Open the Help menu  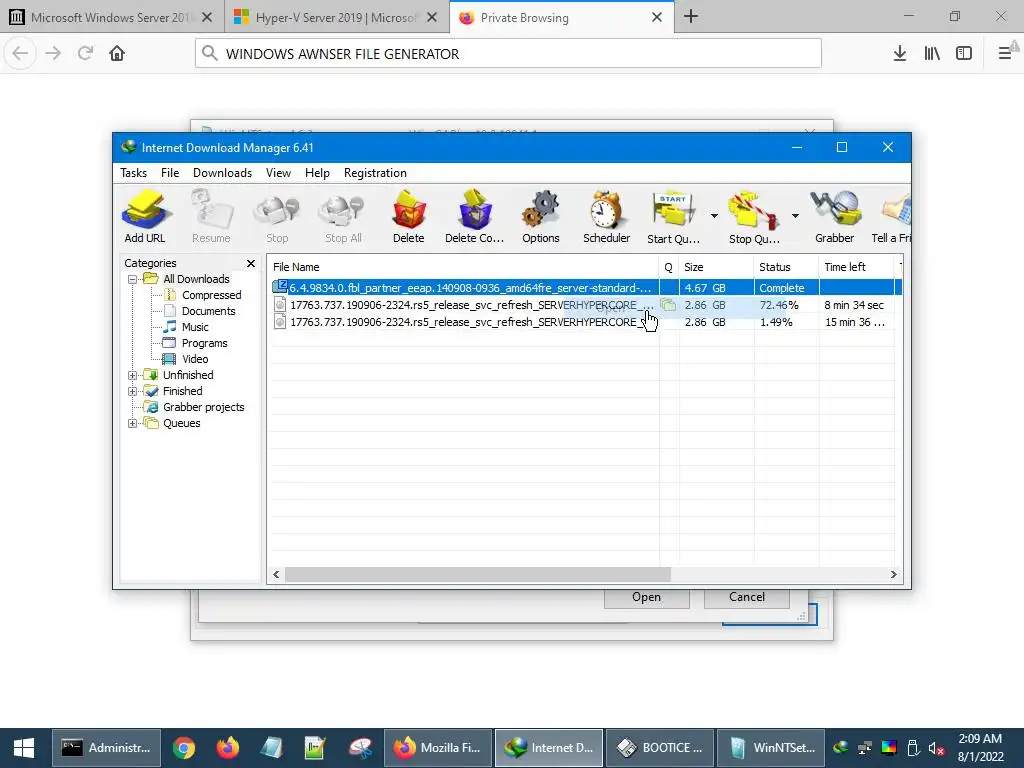click(x=317, y=173)
